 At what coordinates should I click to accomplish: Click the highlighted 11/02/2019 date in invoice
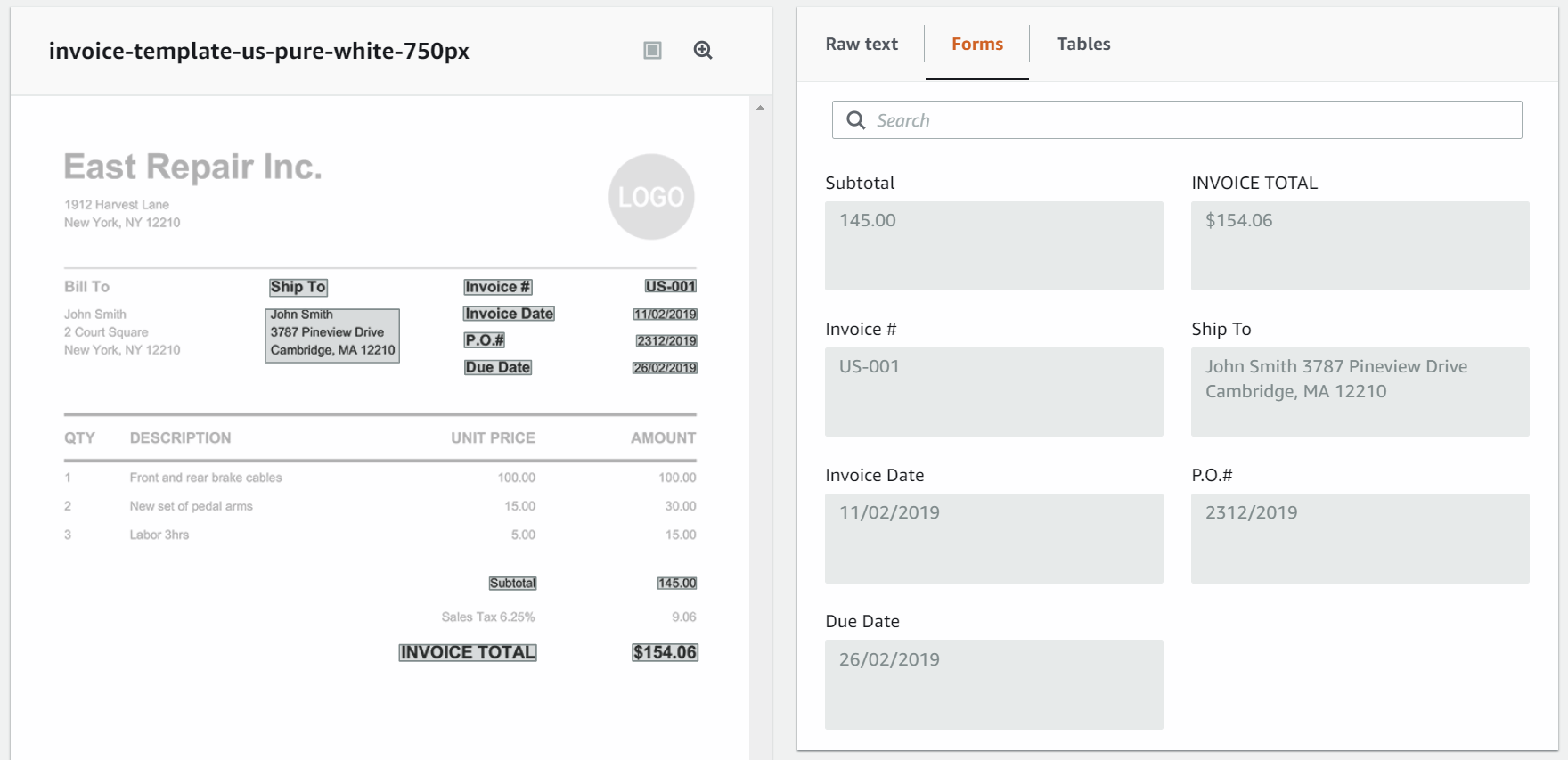pos(665,315)
